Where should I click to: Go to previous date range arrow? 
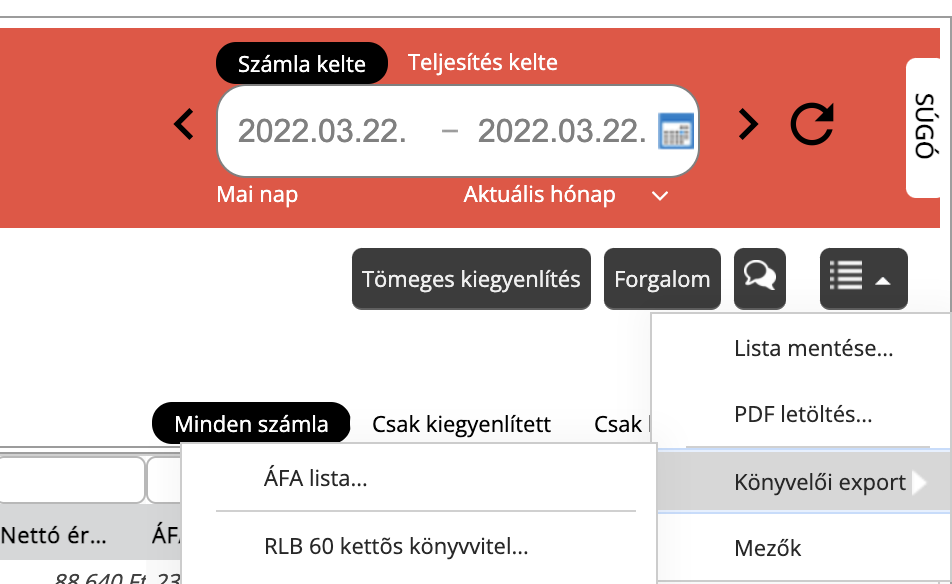coord(184,125)
